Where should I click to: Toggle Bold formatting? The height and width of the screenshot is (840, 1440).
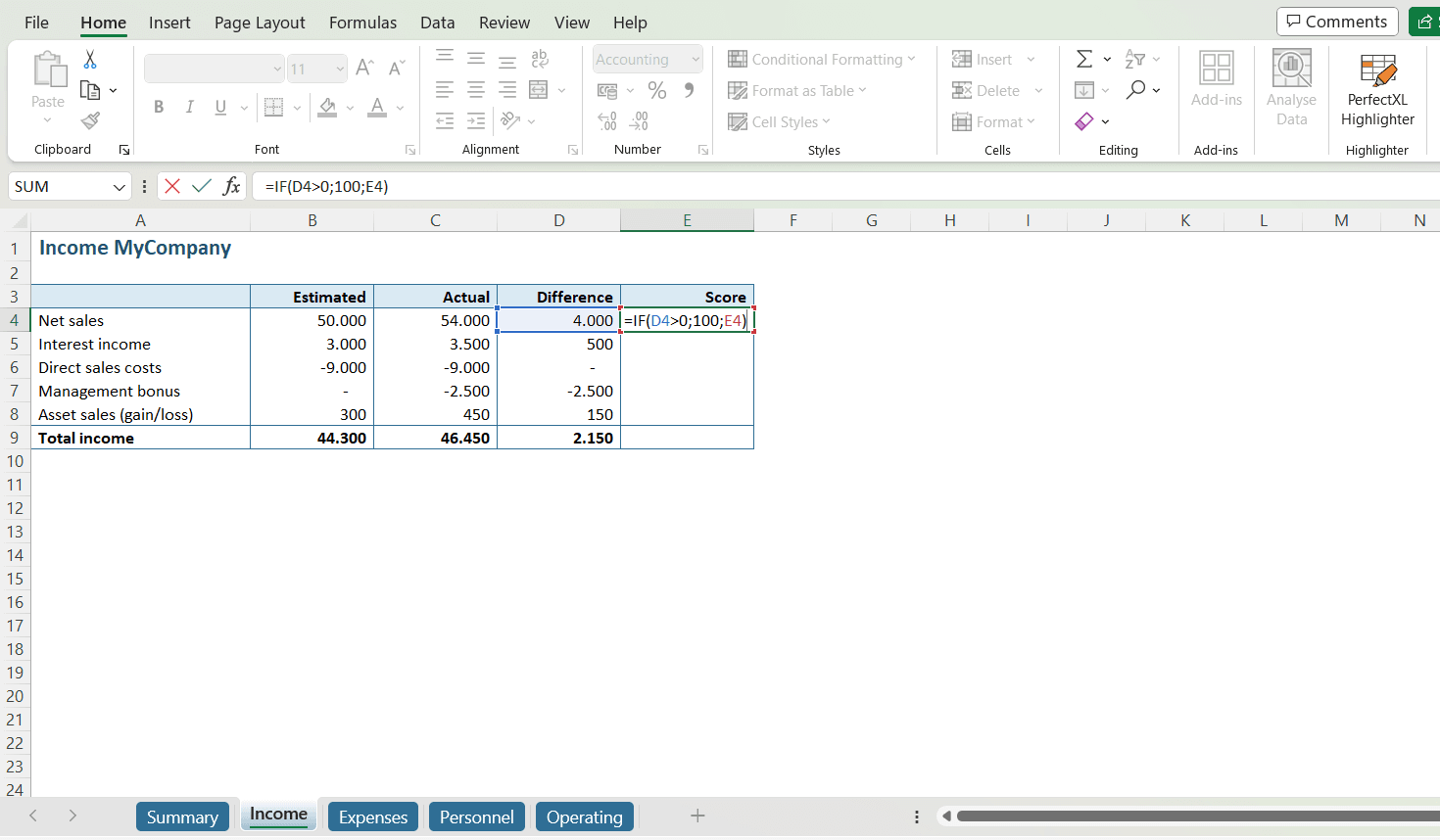(159, 107)
